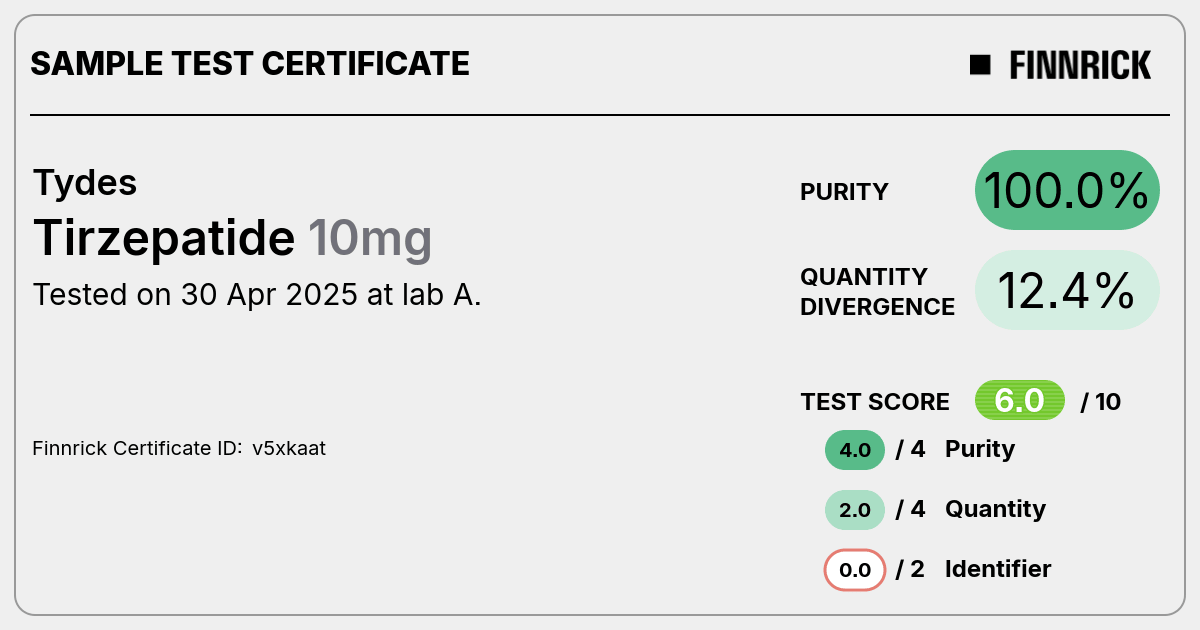Click the FINNRICK brand wordmark

tap(1080, 65)
